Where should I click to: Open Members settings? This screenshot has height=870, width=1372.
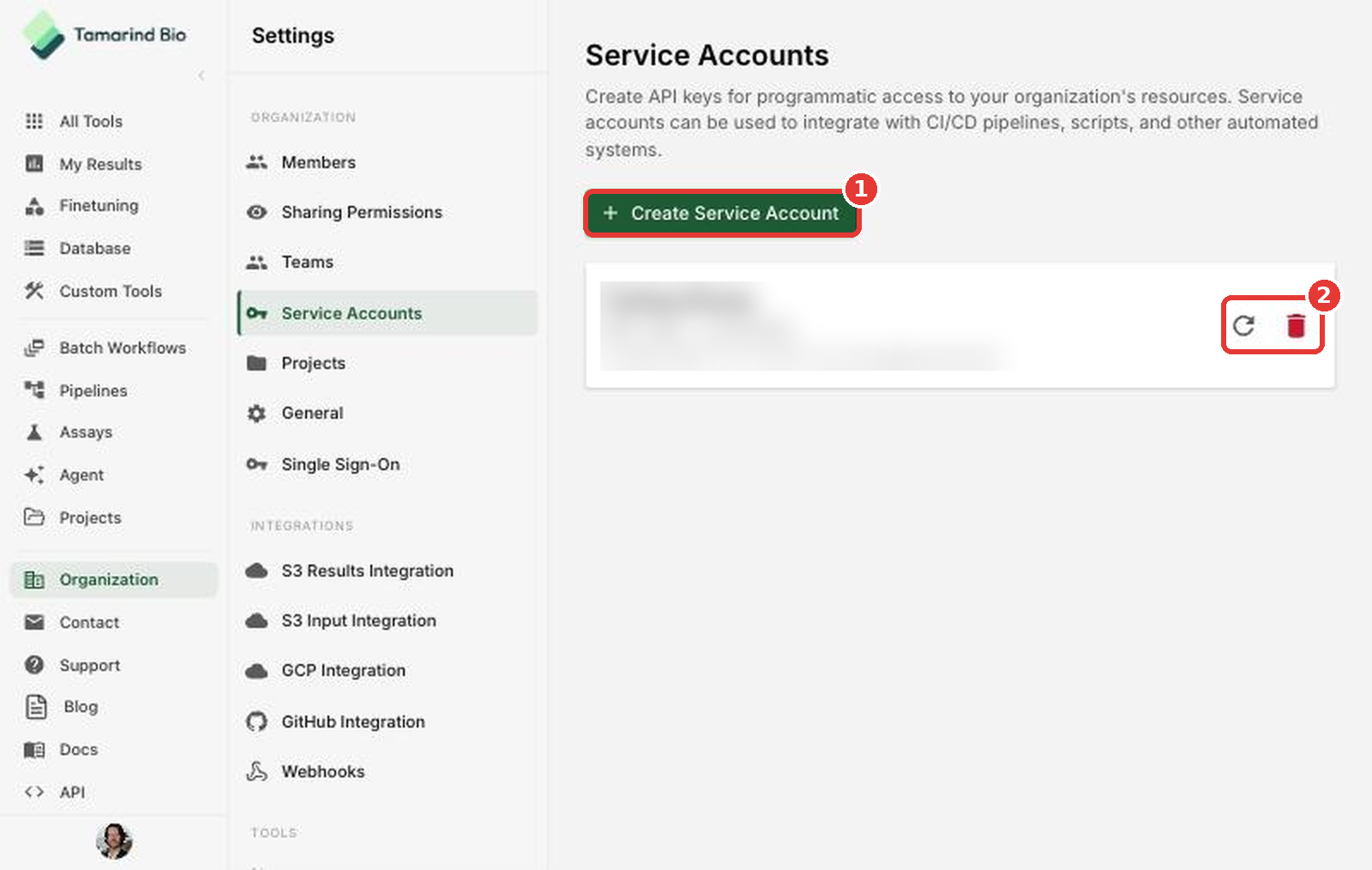pos(388,162)
